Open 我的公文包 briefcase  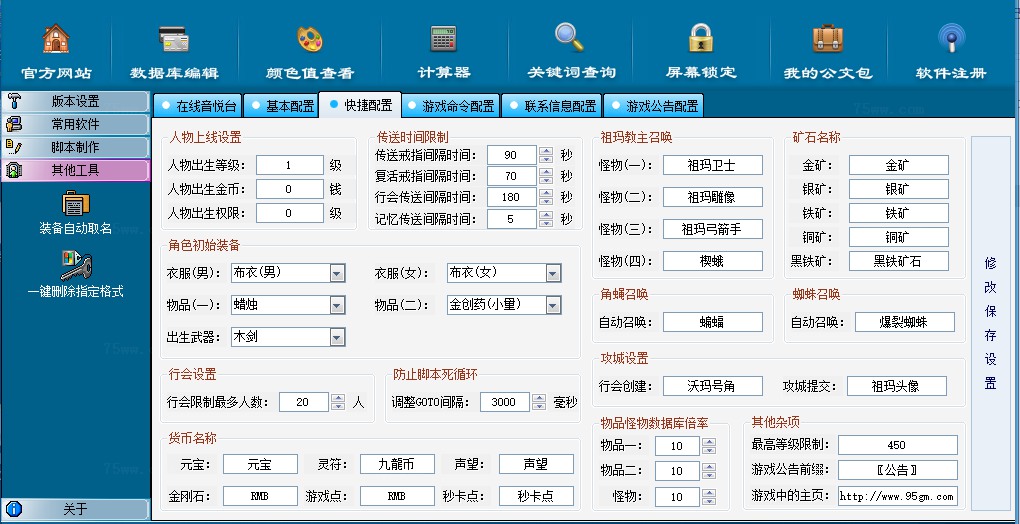coord(827,40)
